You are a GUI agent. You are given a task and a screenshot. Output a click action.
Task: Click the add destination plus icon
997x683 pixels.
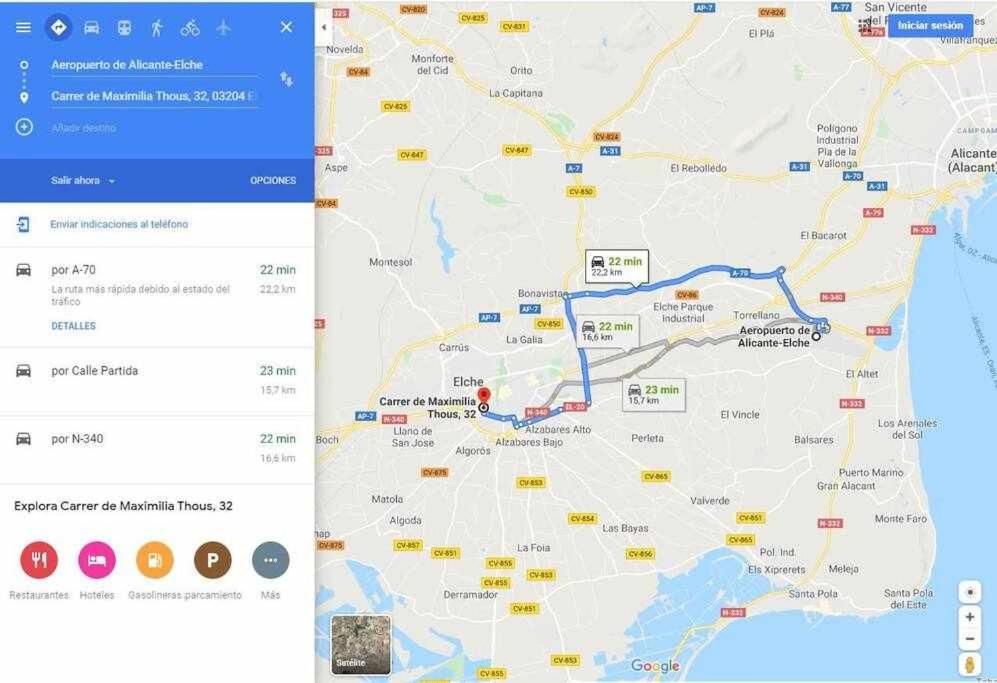(24, 127)
